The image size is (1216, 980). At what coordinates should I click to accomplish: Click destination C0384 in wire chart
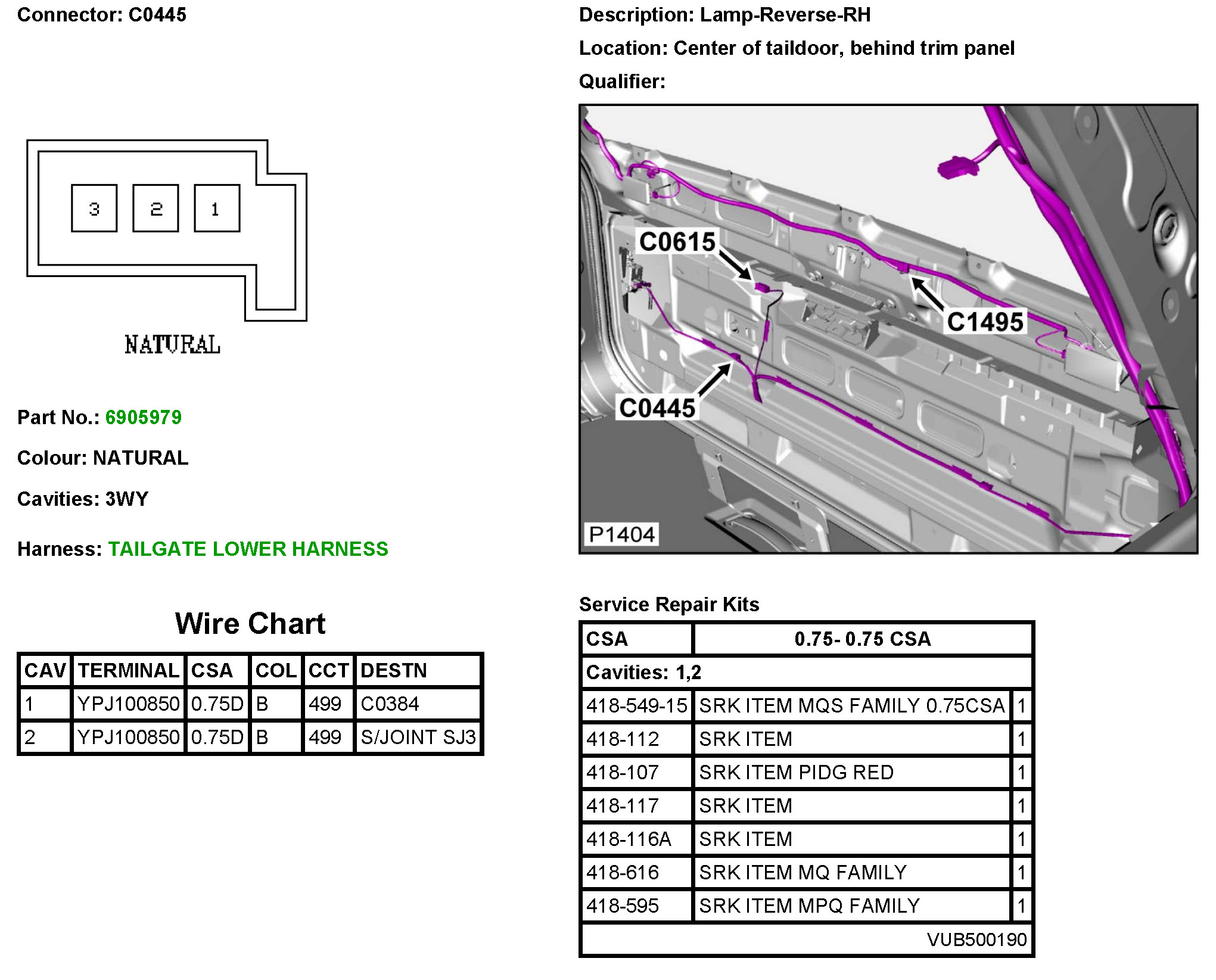[x=390, y=704]
